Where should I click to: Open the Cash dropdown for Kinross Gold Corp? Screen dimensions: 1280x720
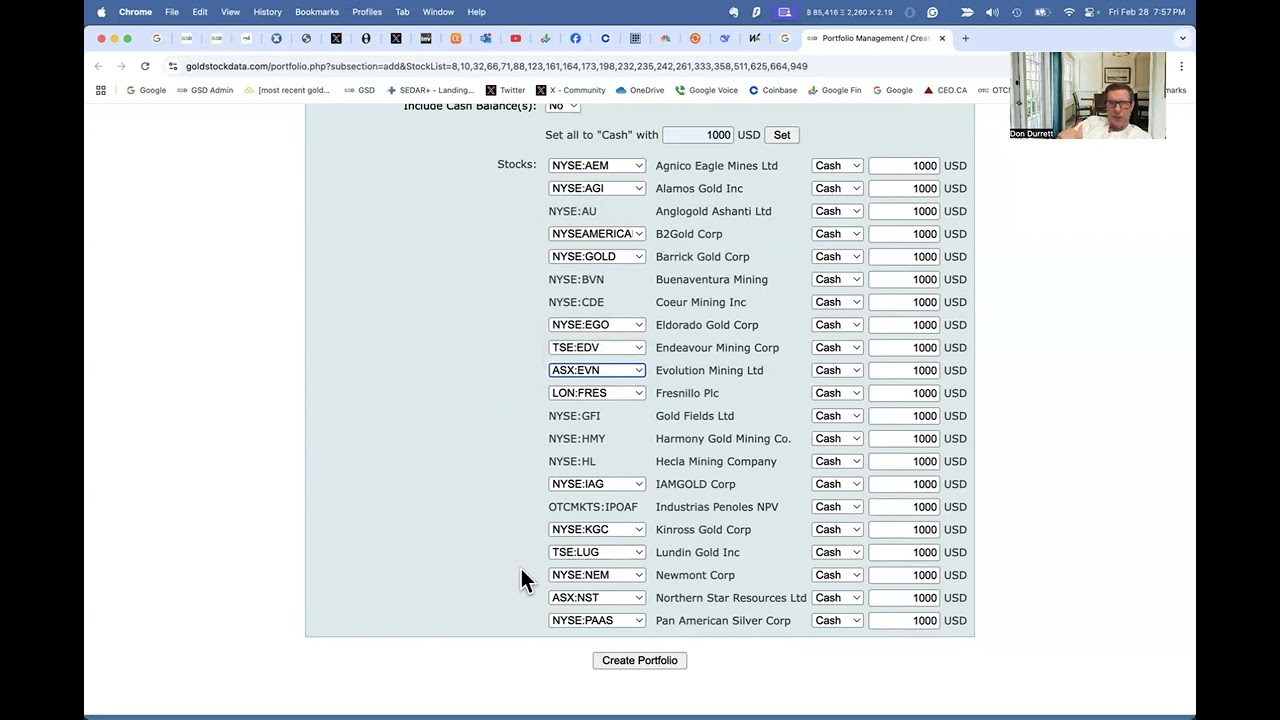(x=837, y=530)
